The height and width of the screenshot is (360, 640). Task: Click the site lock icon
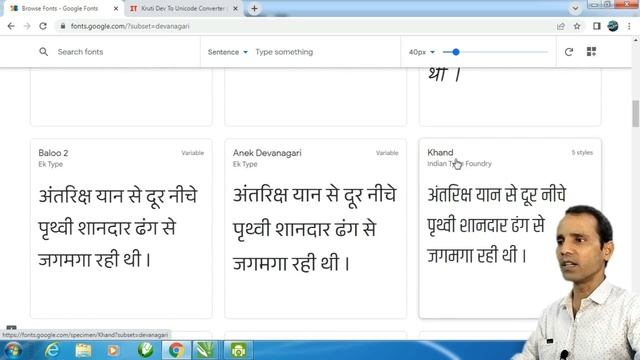pyautogui.click(x=63, y=26)
